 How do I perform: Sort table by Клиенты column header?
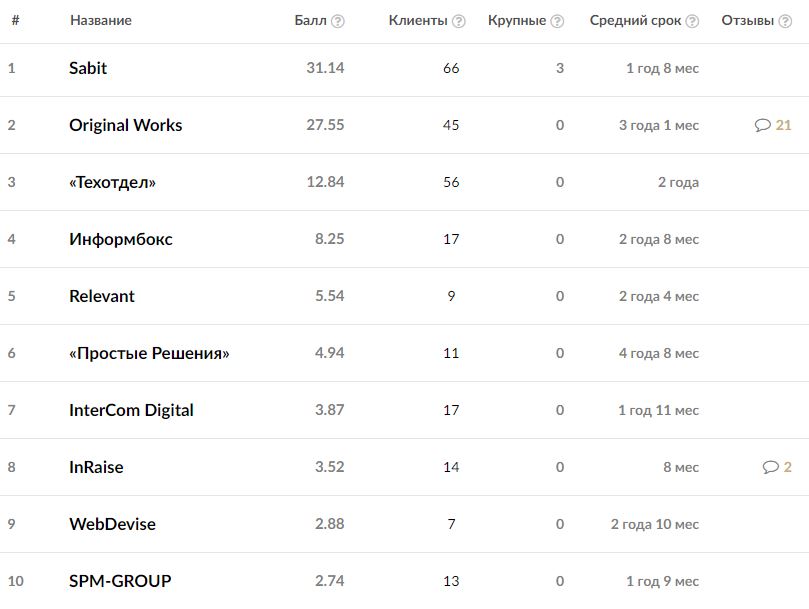point(418,20)
